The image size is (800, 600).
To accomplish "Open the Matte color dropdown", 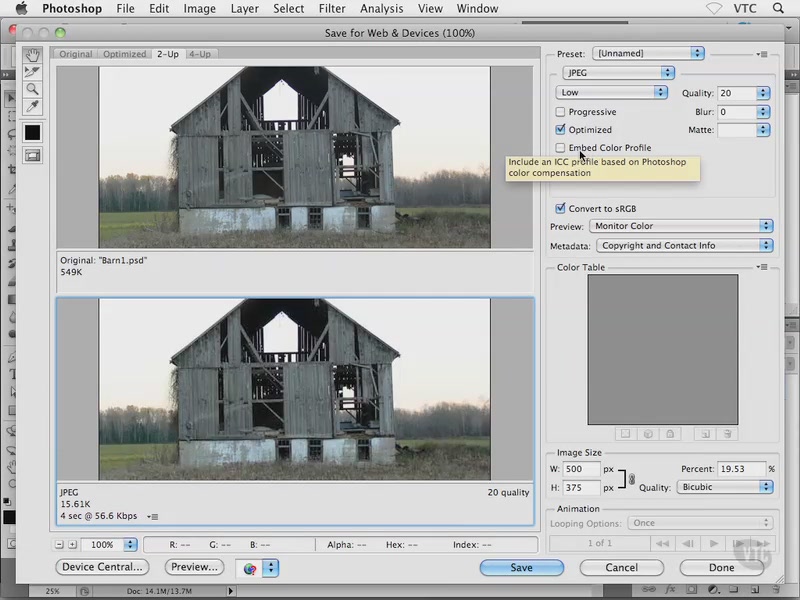I will click(x=763, y=130).
